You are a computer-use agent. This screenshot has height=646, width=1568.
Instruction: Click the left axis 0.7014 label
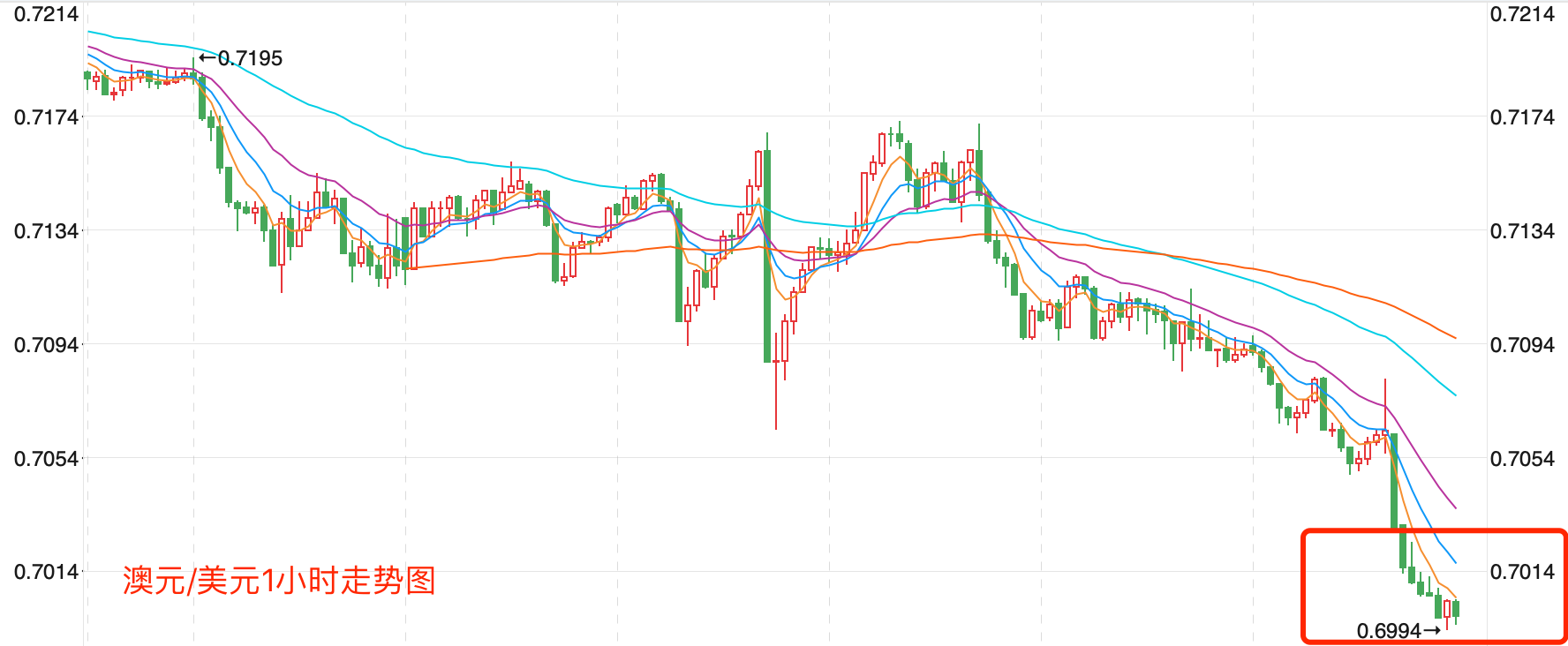46,572
